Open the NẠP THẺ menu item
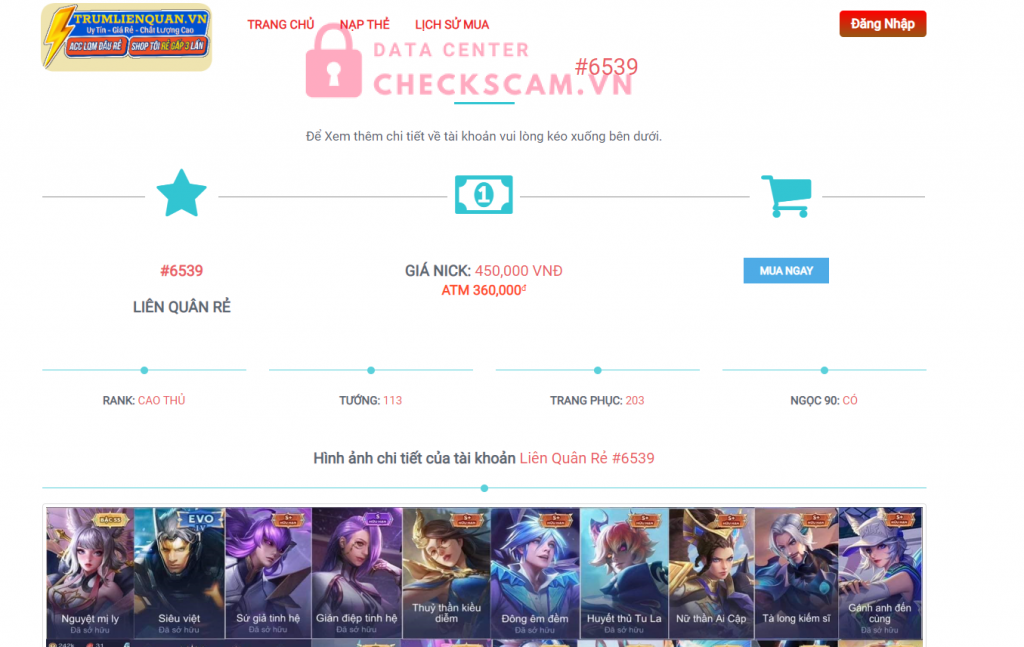 click(x=364, y=25)
